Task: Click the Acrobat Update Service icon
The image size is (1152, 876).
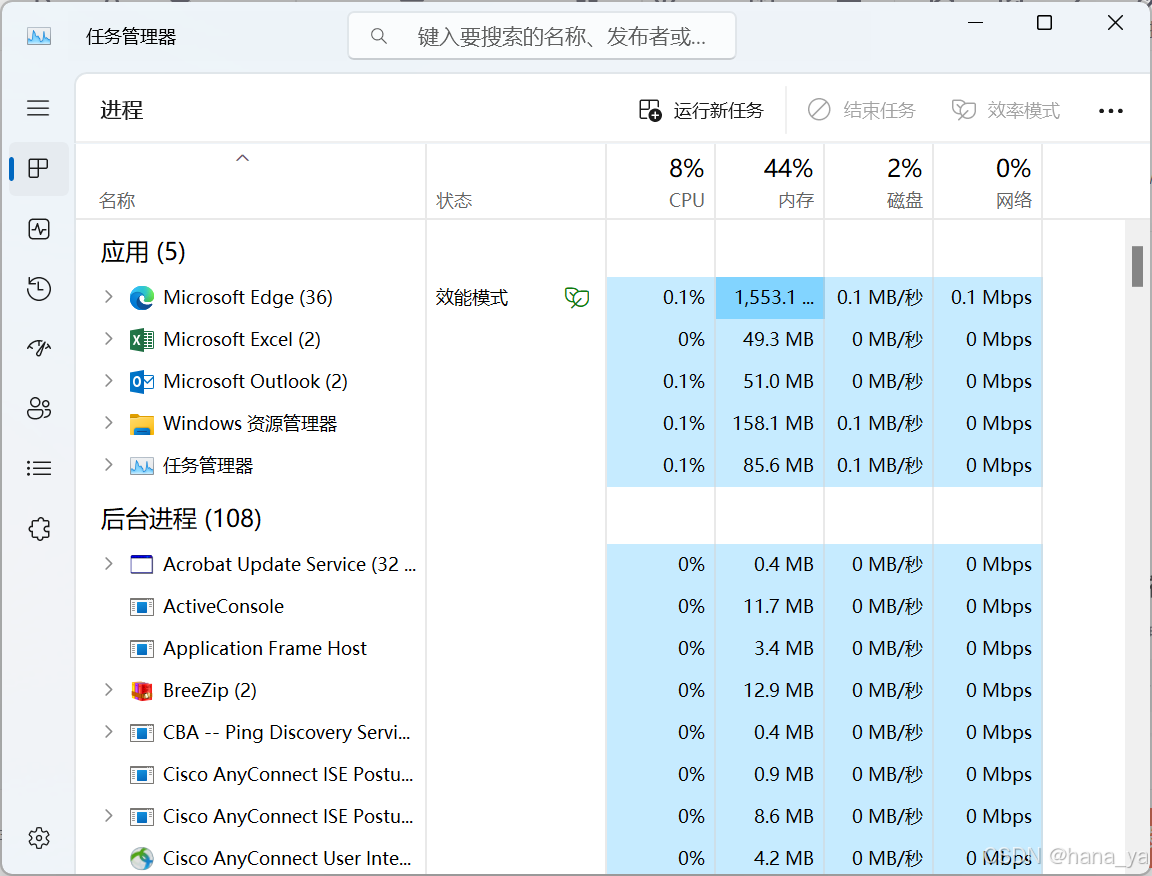Action: 141,564
